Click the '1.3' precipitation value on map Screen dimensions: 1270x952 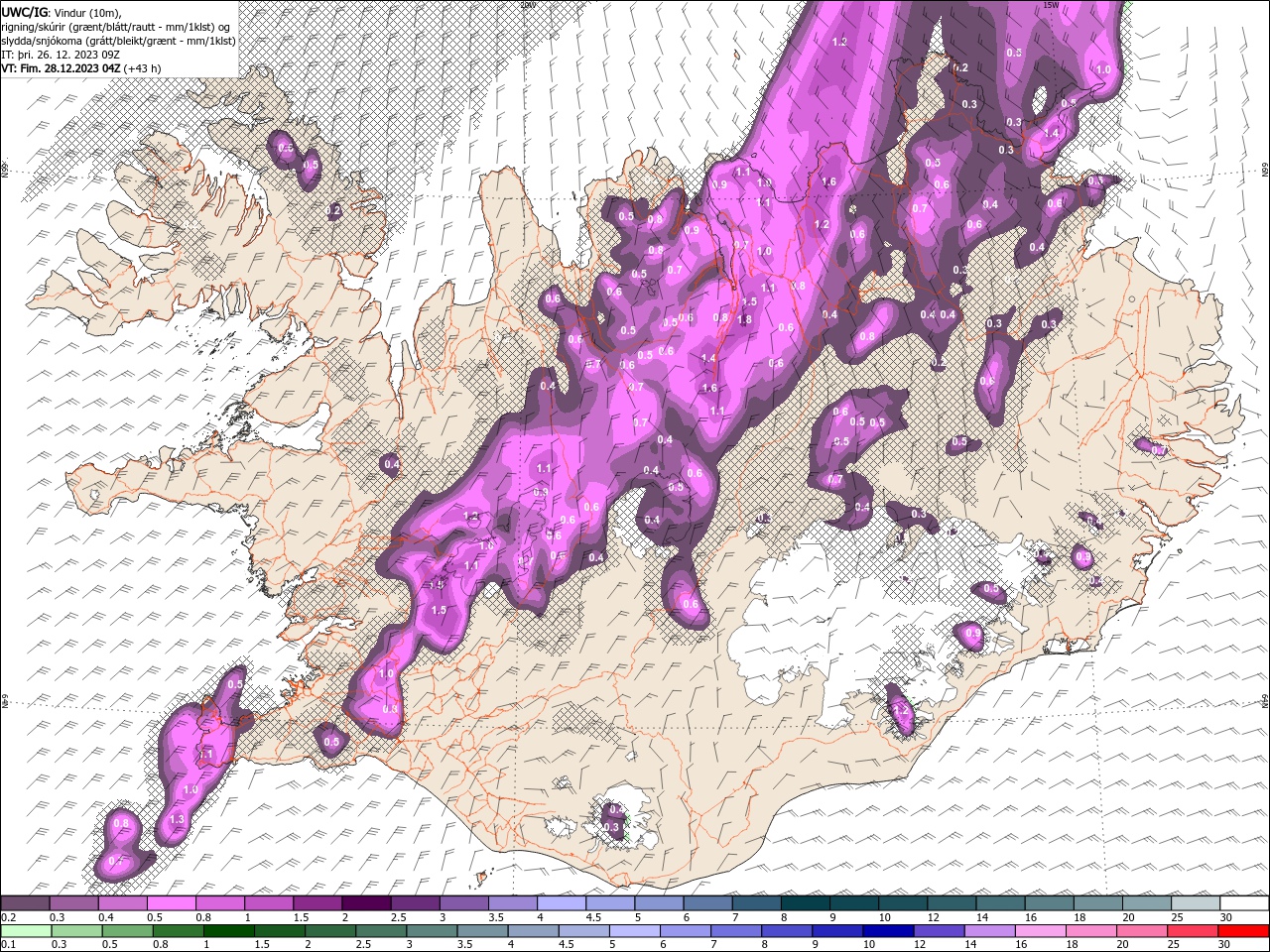click(178, 819)
